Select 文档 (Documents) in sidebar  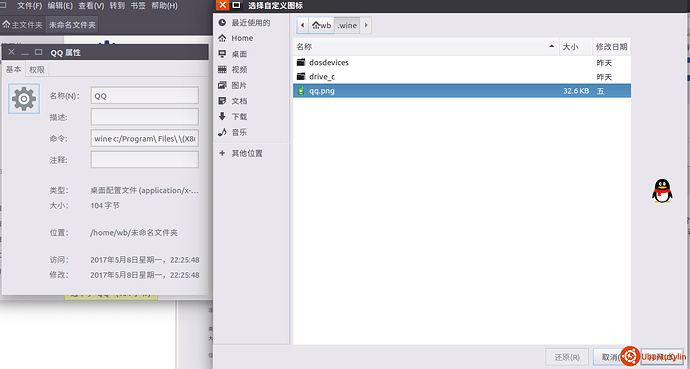point(233,101)
